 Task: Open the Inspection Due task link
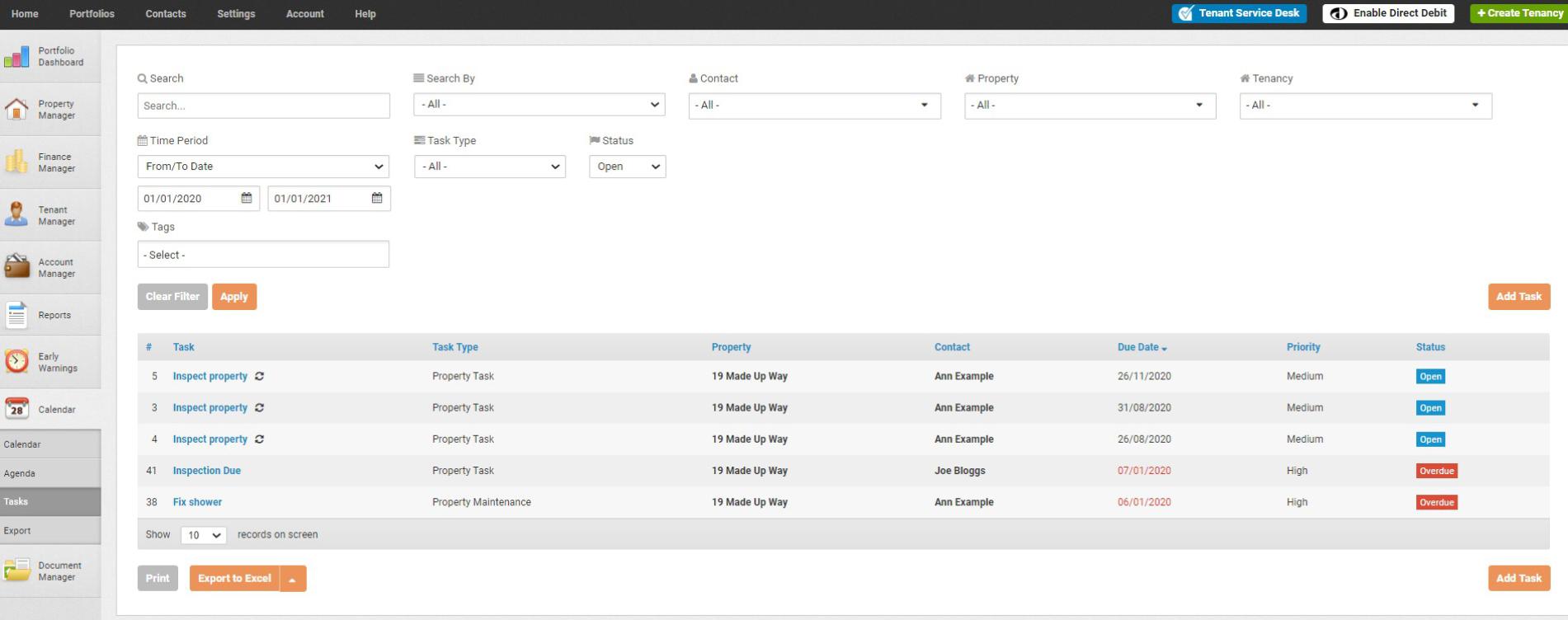[207, 471]
